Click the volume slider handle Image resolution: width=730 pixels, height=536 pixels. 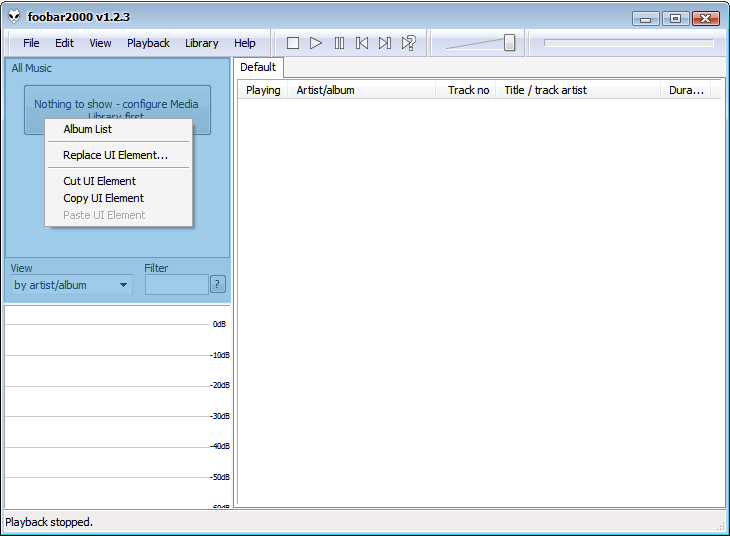(509, 42)
